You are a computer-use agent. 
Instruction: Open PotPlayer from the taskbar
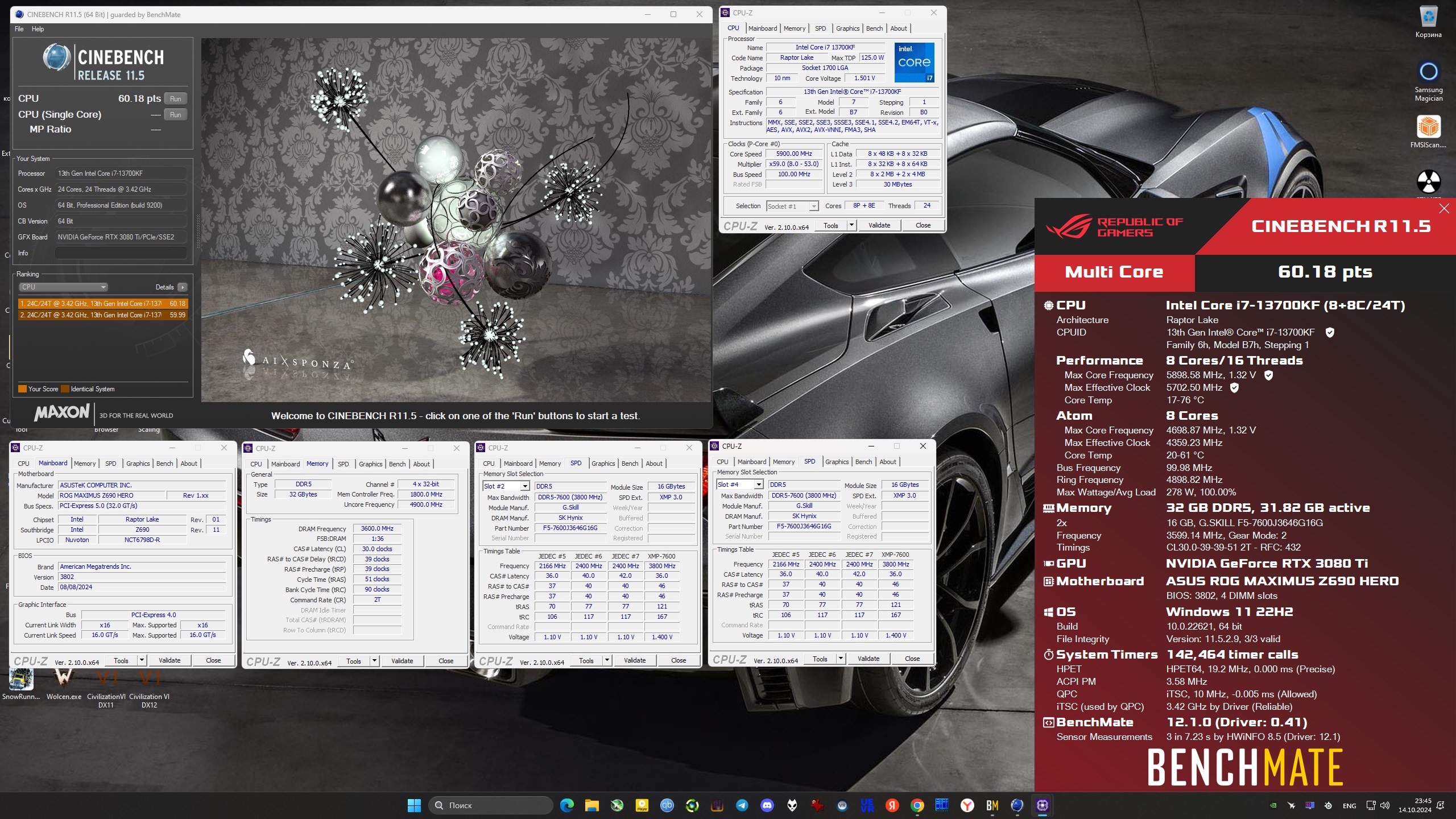642,805
